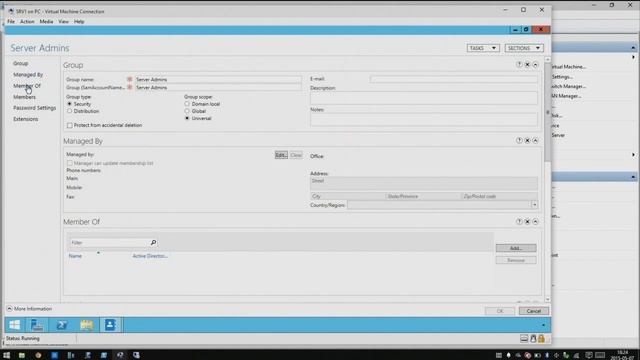Click the network signal icon in the system tray

click(x=576, y=355)
